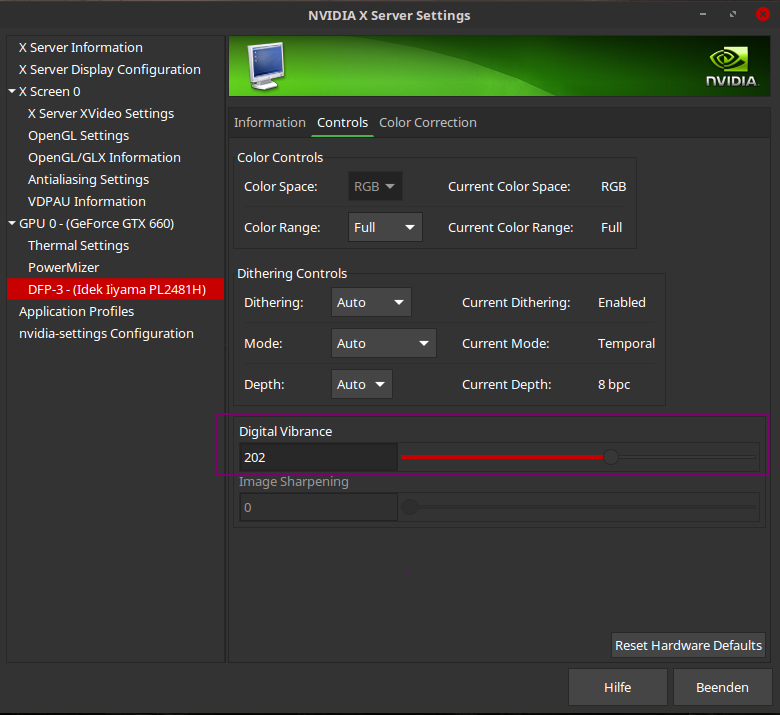Switch to the Color Correction tab
Viewport: 780px width, 715px height.
coord(428,122)
